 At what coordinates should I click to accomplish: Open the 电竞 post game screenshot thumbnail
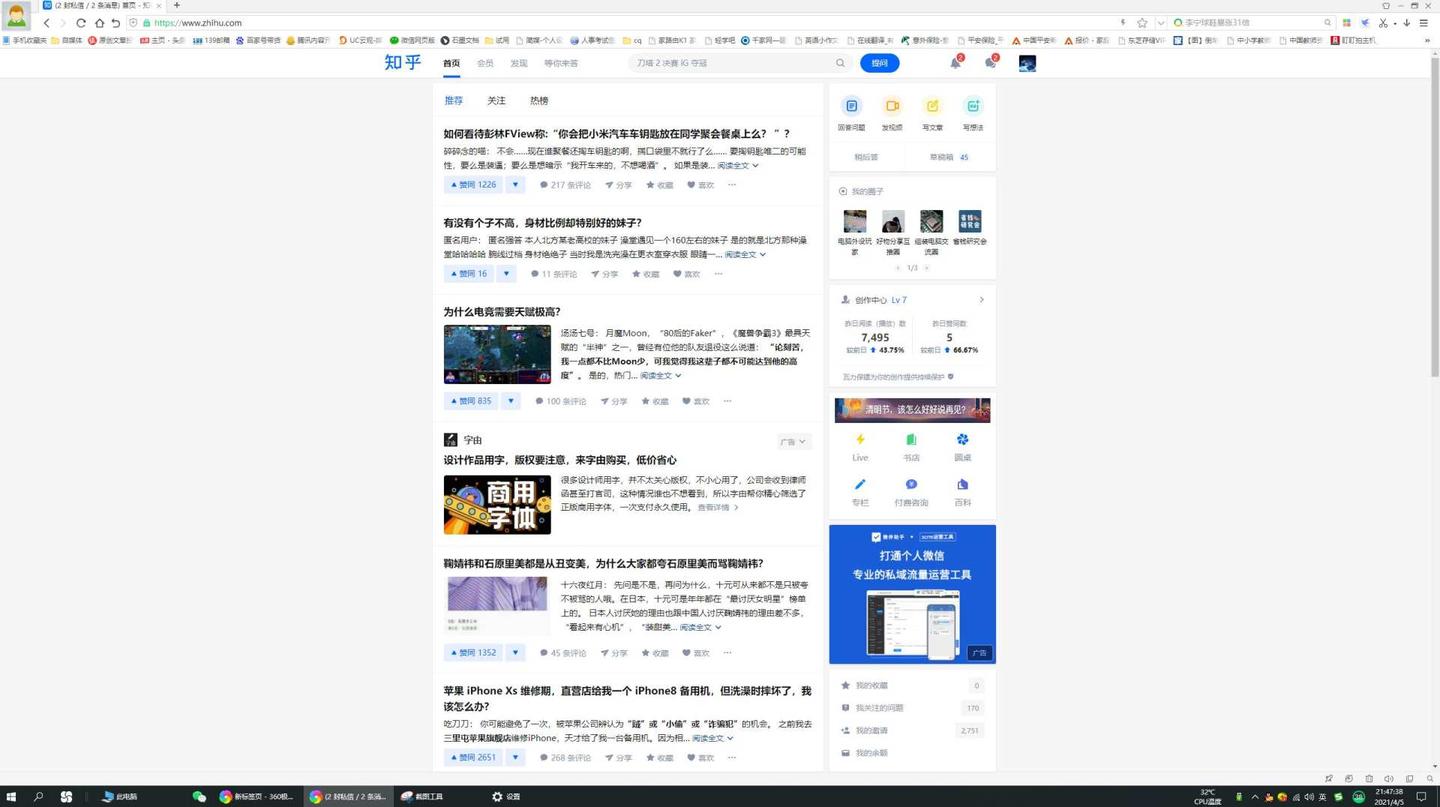(497, 354)
